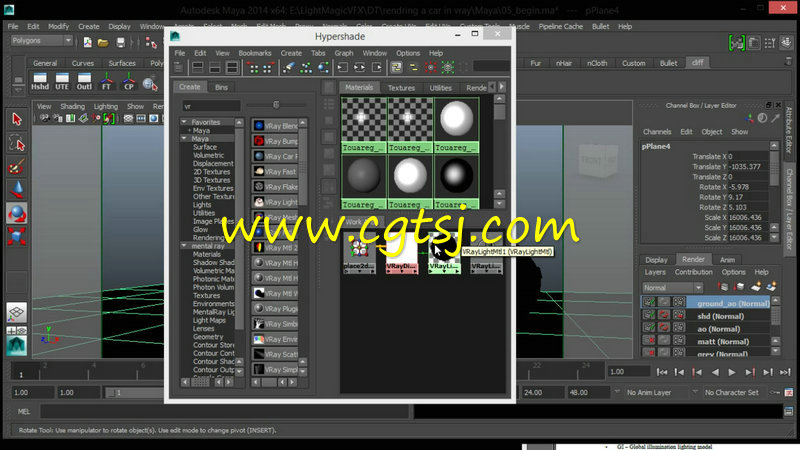Toggle the shd layer recycle icon
800x450 pixels.
[x=663, y=316]
